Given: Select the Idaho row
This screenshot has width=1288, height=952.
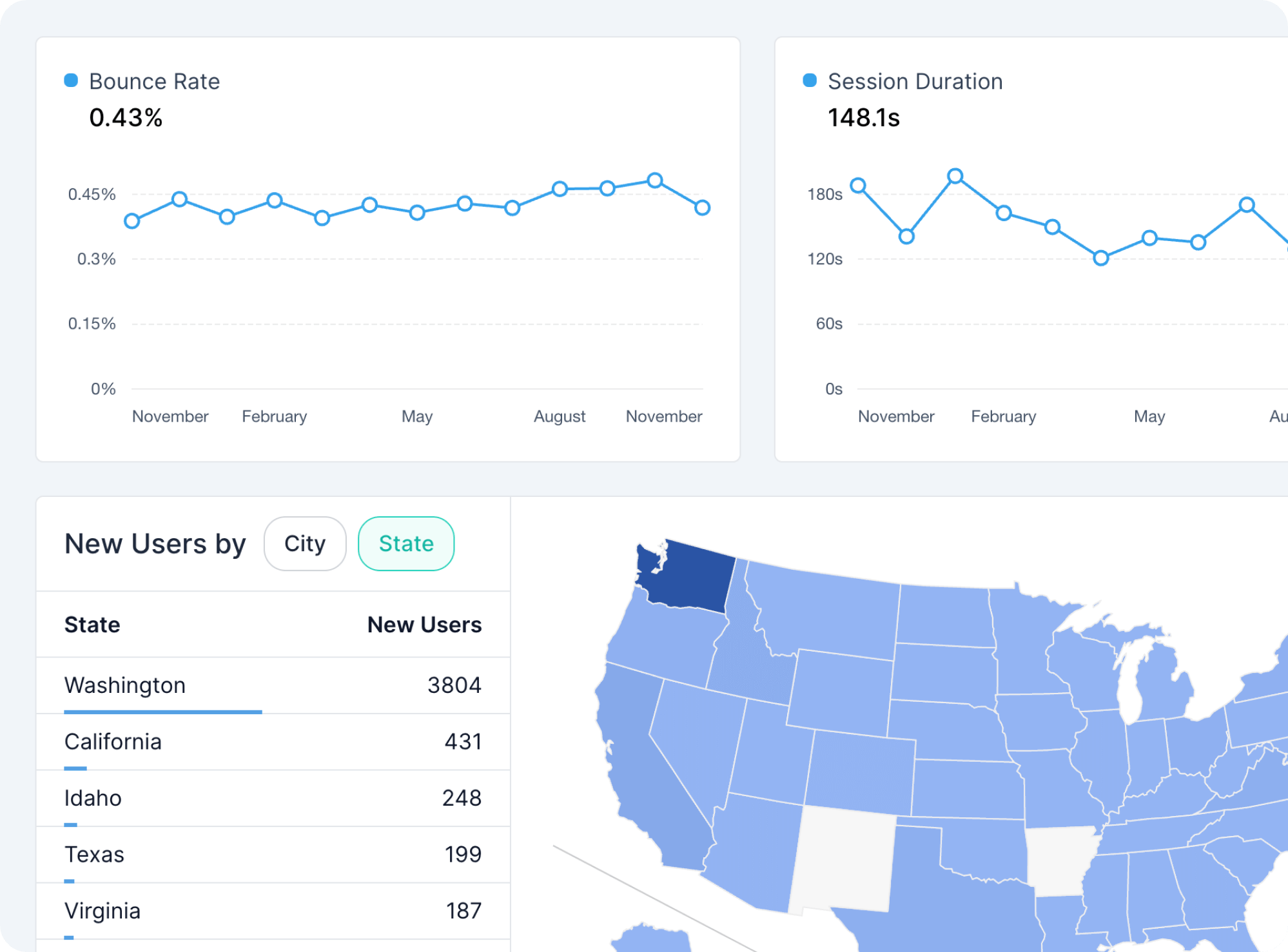Looking at the screenshot, I should (x=273, y=799).
